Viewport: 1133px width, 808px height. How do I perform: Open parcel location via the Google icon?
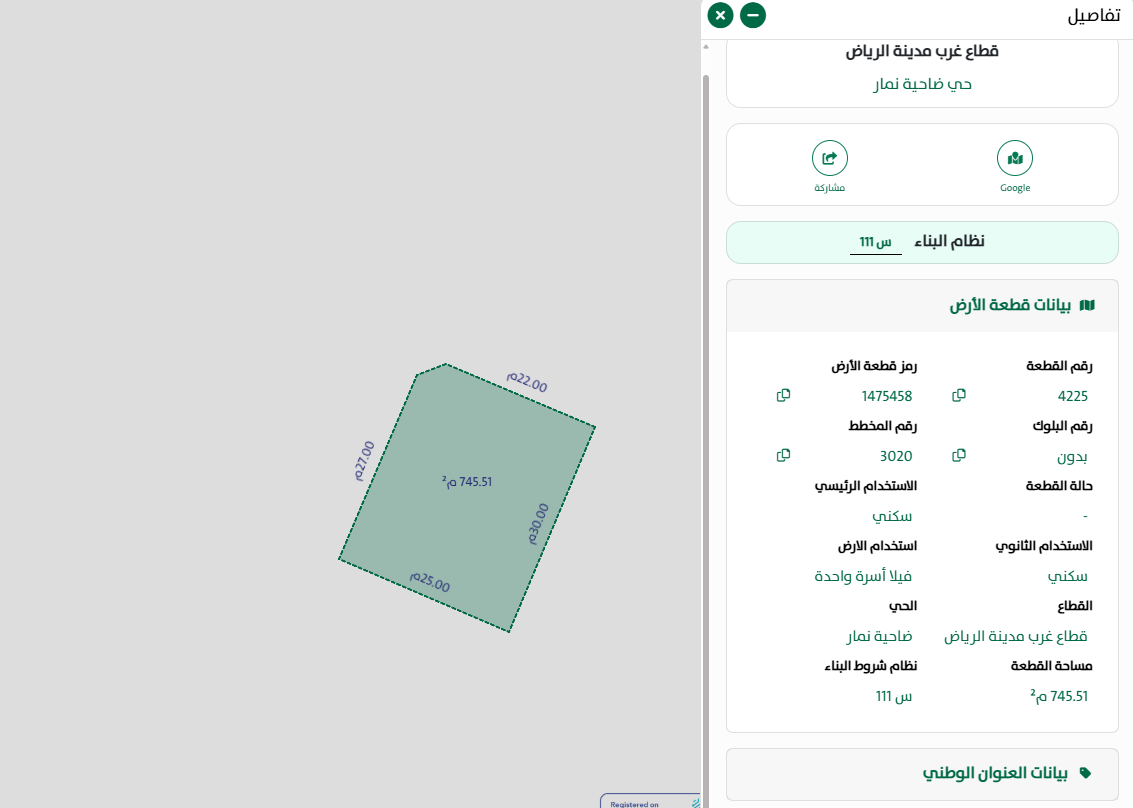pos(1014,157)
